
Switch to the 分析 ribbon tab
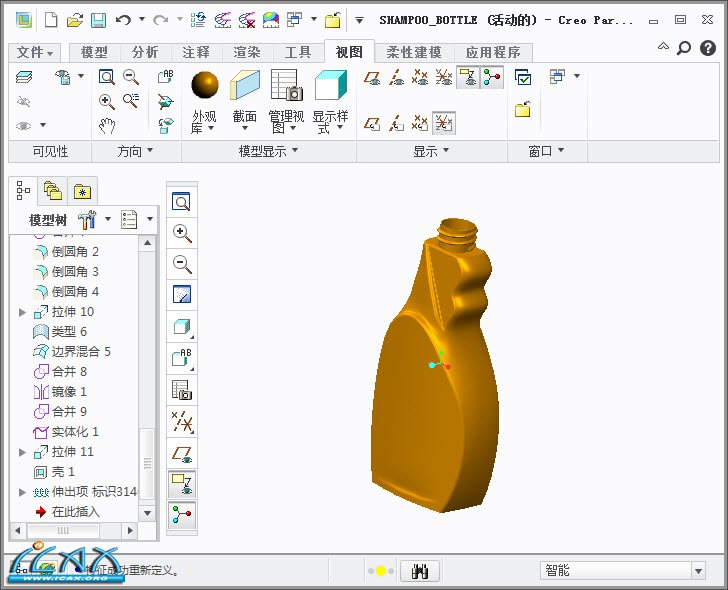pos(145,52)
